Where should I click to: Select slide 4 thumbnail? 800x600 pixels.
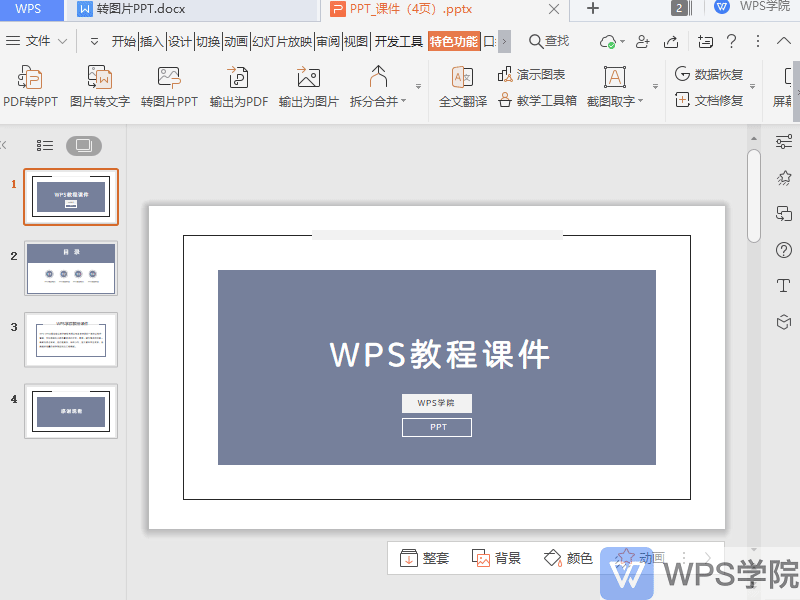(x=71, y=411)
